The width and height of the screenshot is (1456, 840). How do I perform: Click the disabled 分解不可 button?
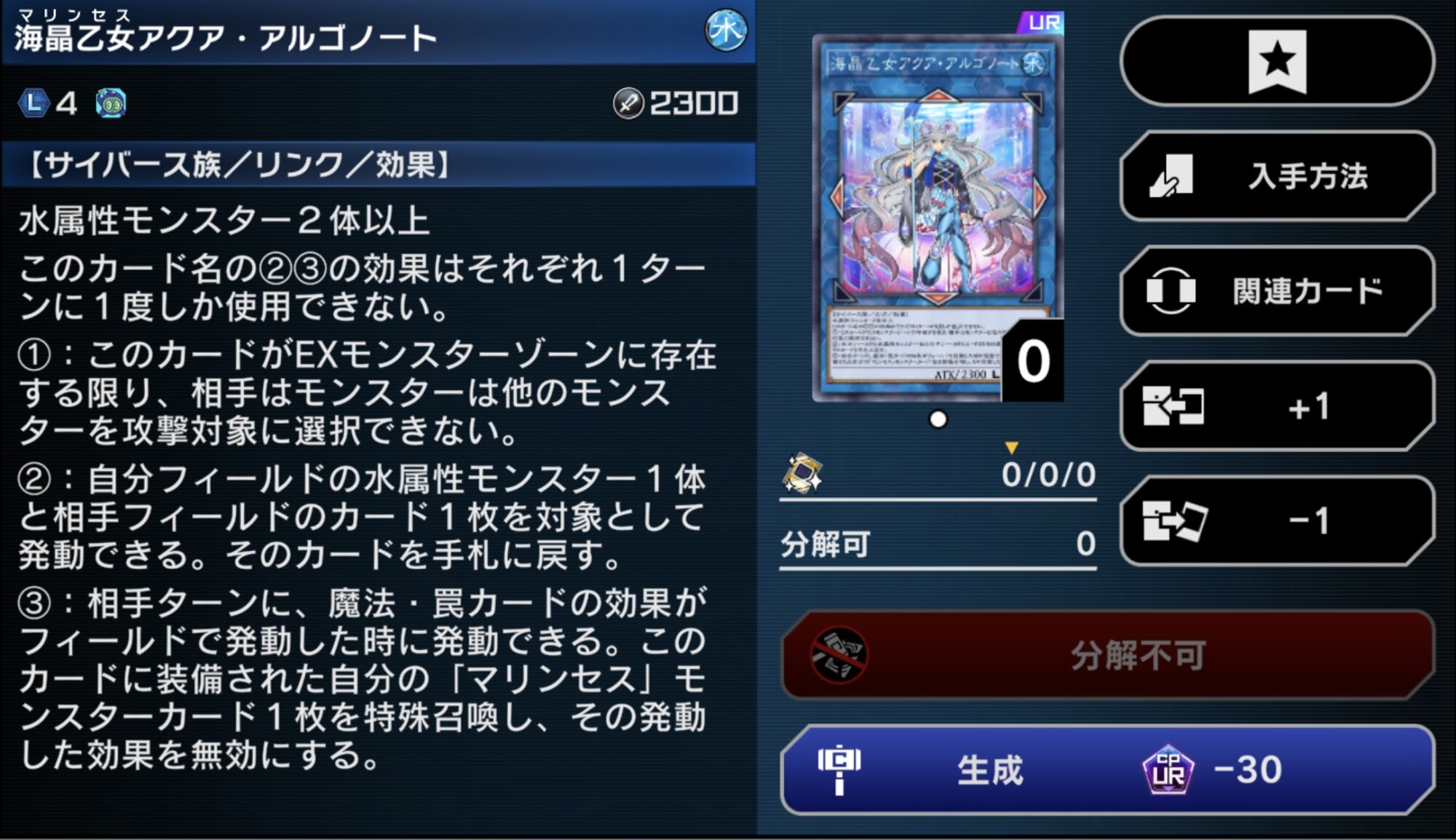1107,655
